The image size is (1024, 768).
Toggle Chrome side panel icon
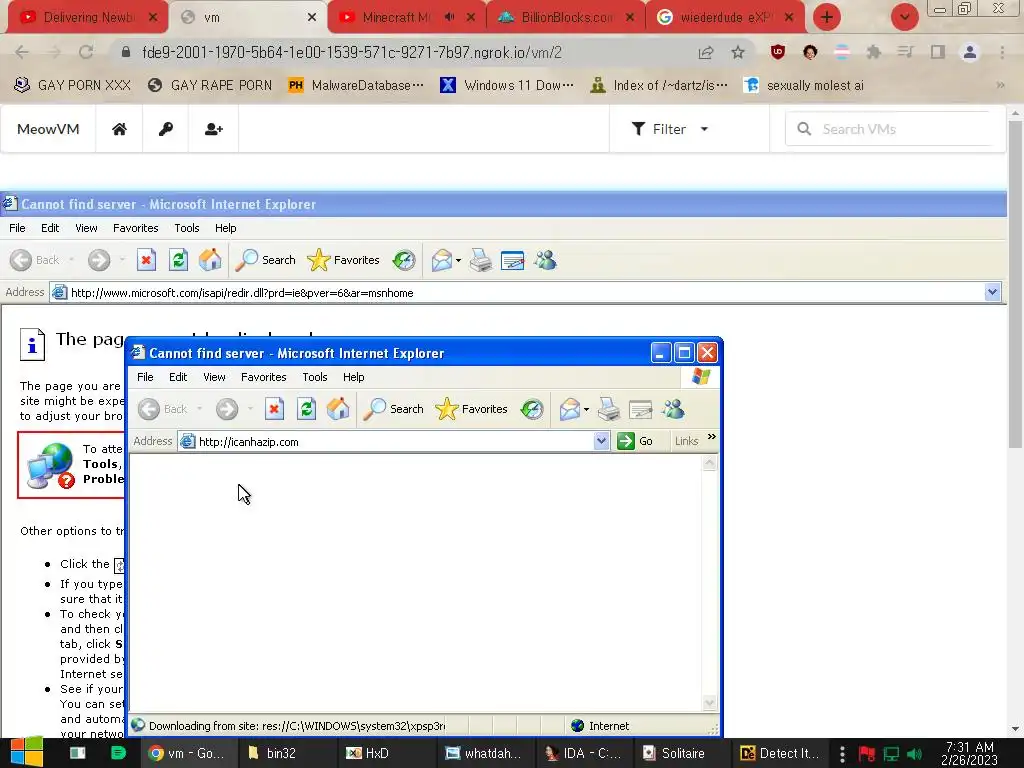[938, 52]
